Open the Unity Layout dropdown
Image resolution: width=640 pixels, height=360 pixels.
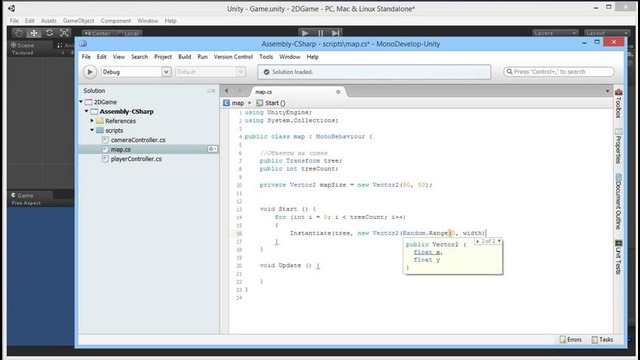coord(606,33)
